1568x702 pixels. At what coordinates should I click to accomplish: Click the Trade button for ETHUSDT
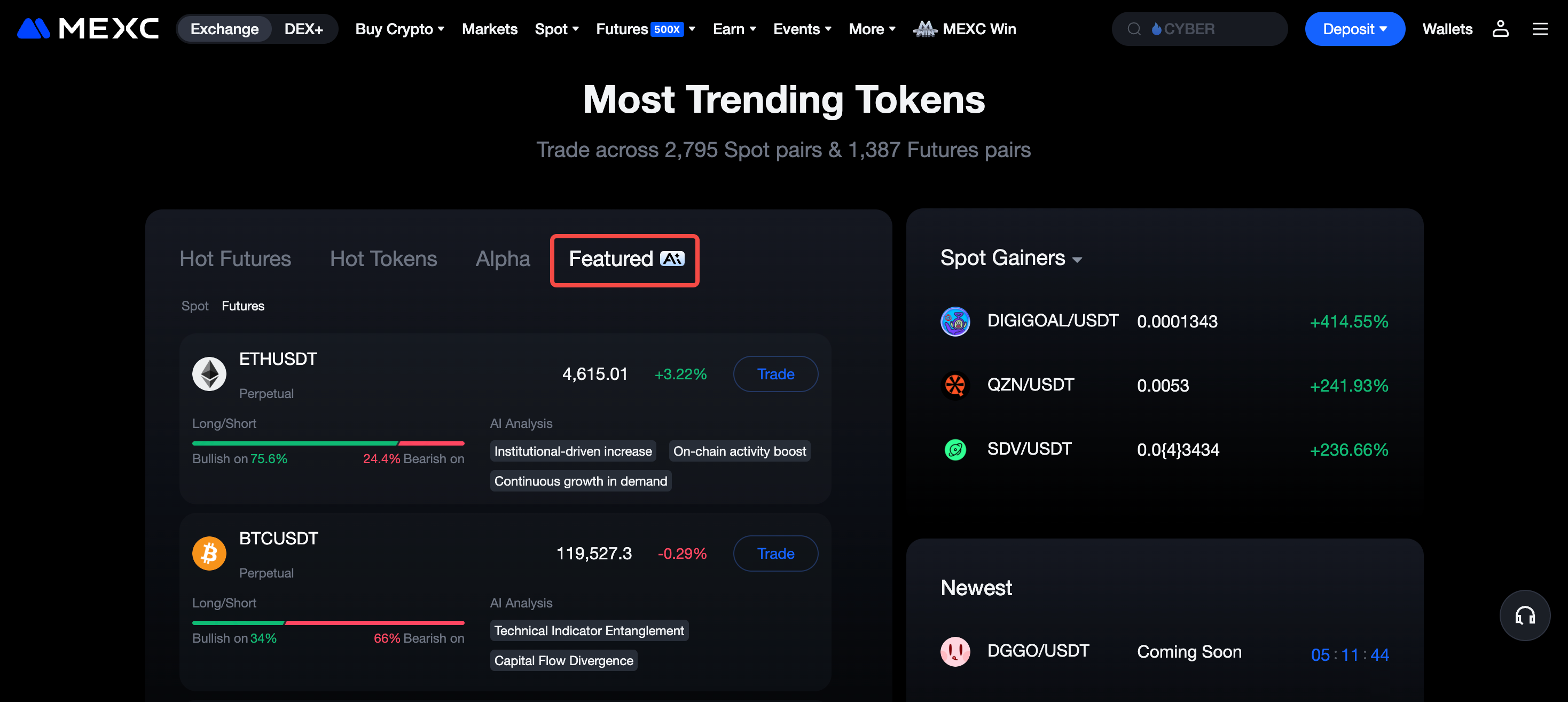pyautogui.click(x=775, y=374)
